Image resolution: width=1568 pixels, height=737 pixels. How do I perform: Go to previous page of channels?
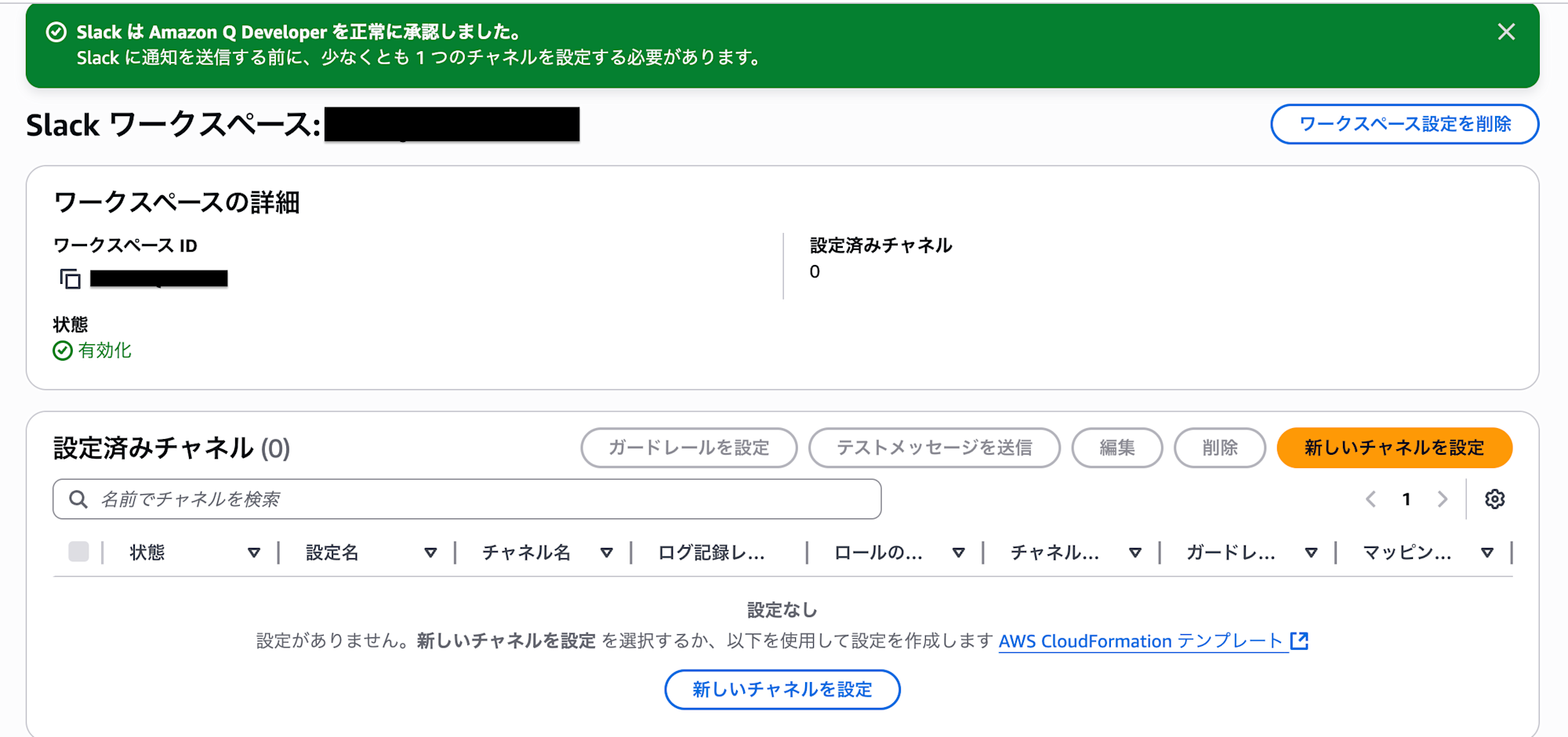tap(1370, 499)
